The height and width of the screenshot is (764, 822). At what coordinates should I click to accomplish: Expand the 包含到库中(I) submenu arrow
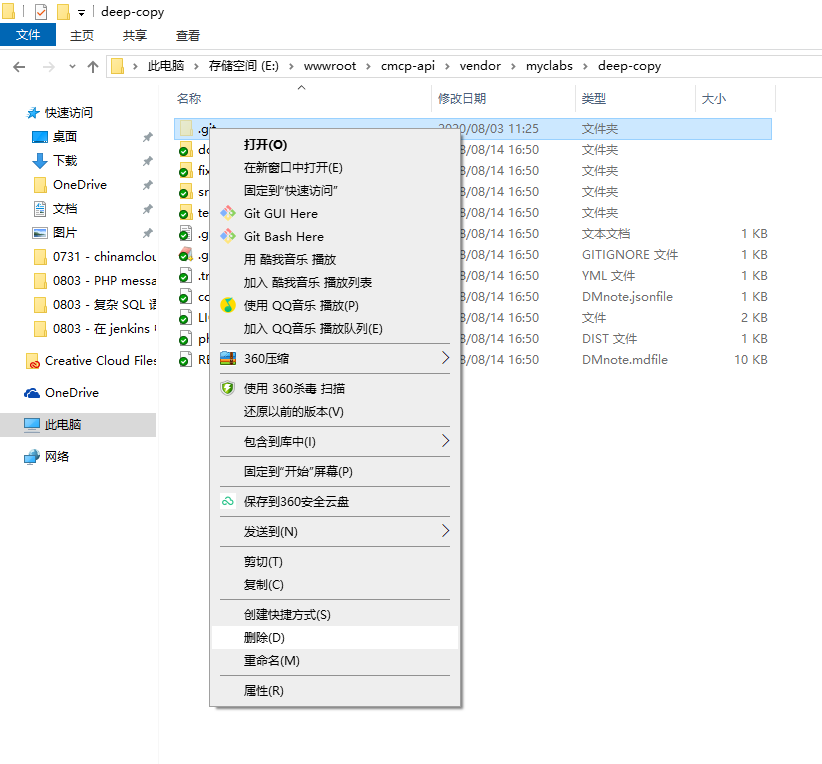pos(446,441)
